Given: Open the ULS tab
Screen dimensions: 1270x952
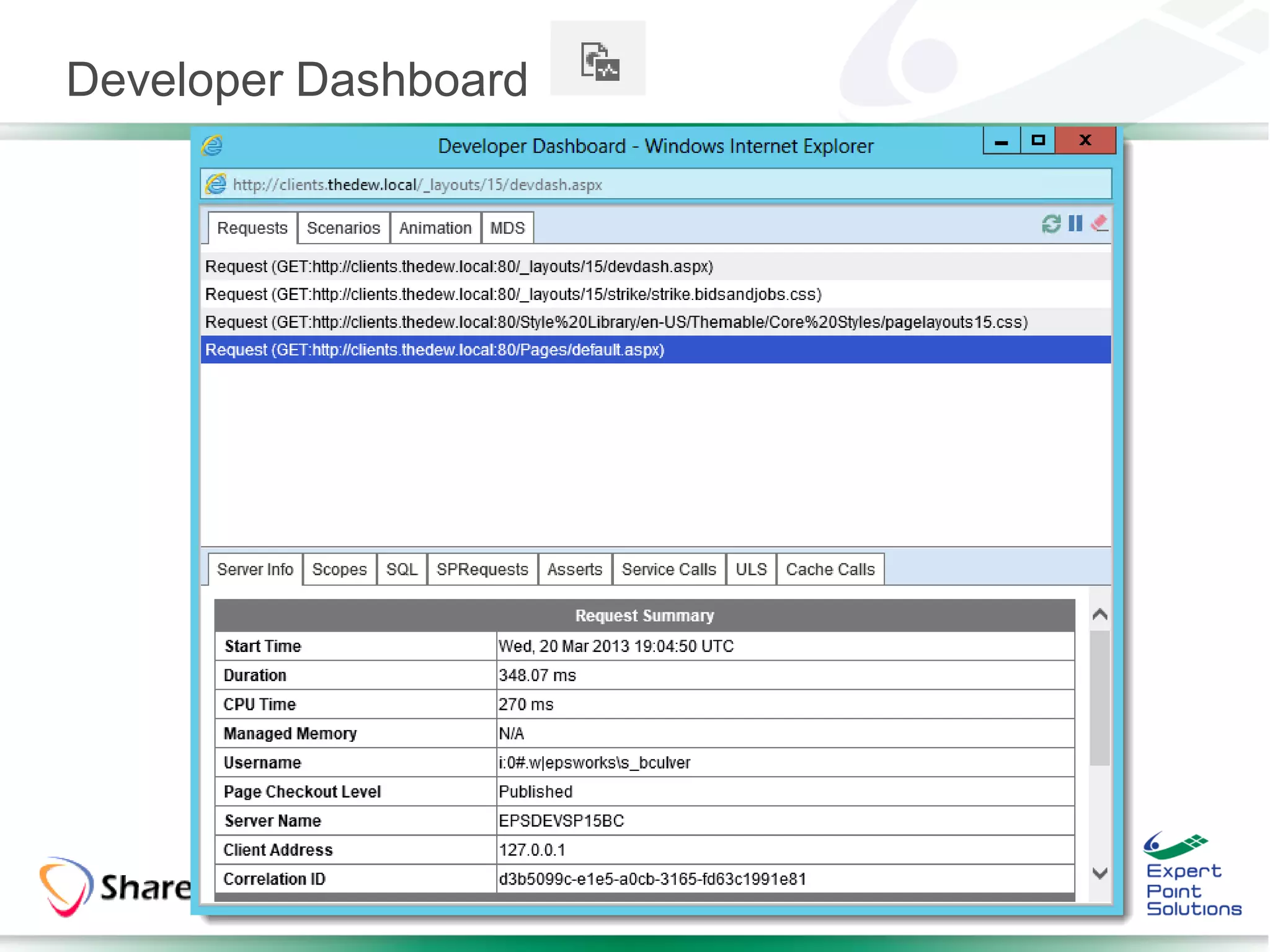Looking at the screenshot, I should coord(751,570).
